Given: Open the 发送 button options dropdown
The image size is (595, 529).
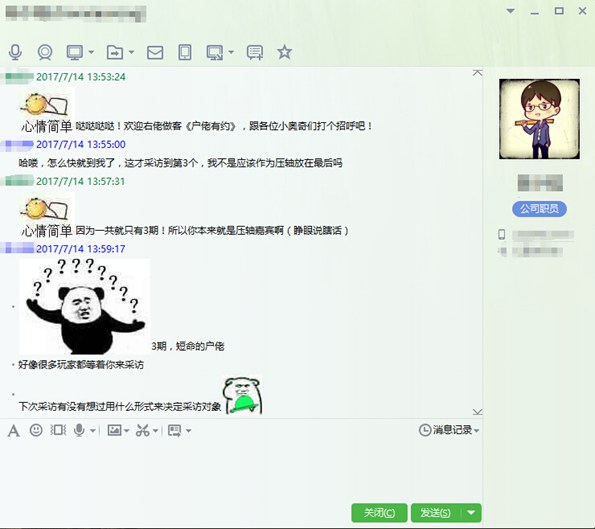Looking at the screenshot, I should pos(471,513).
